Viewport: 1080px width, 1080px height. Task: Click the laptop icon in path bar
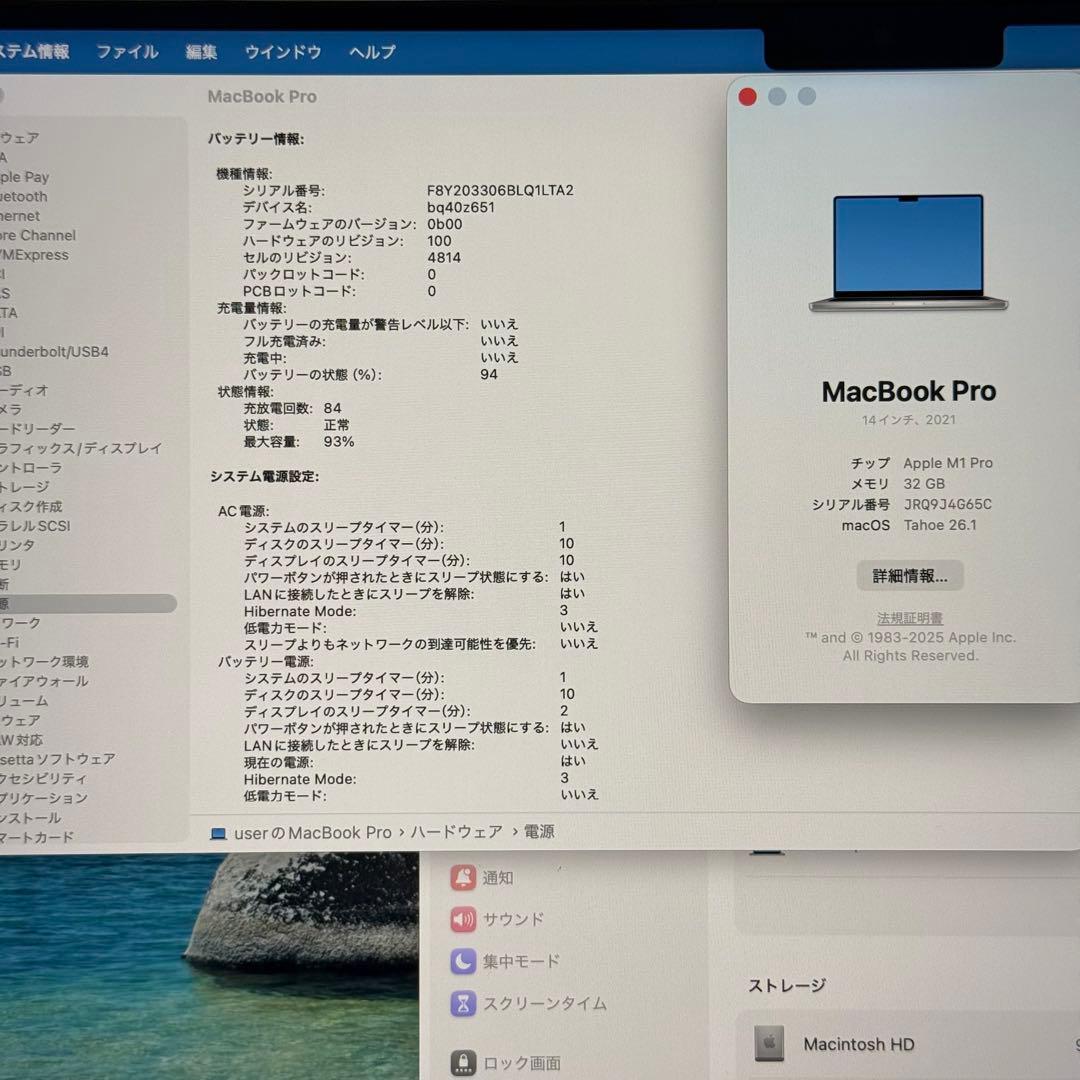point(218,833)
